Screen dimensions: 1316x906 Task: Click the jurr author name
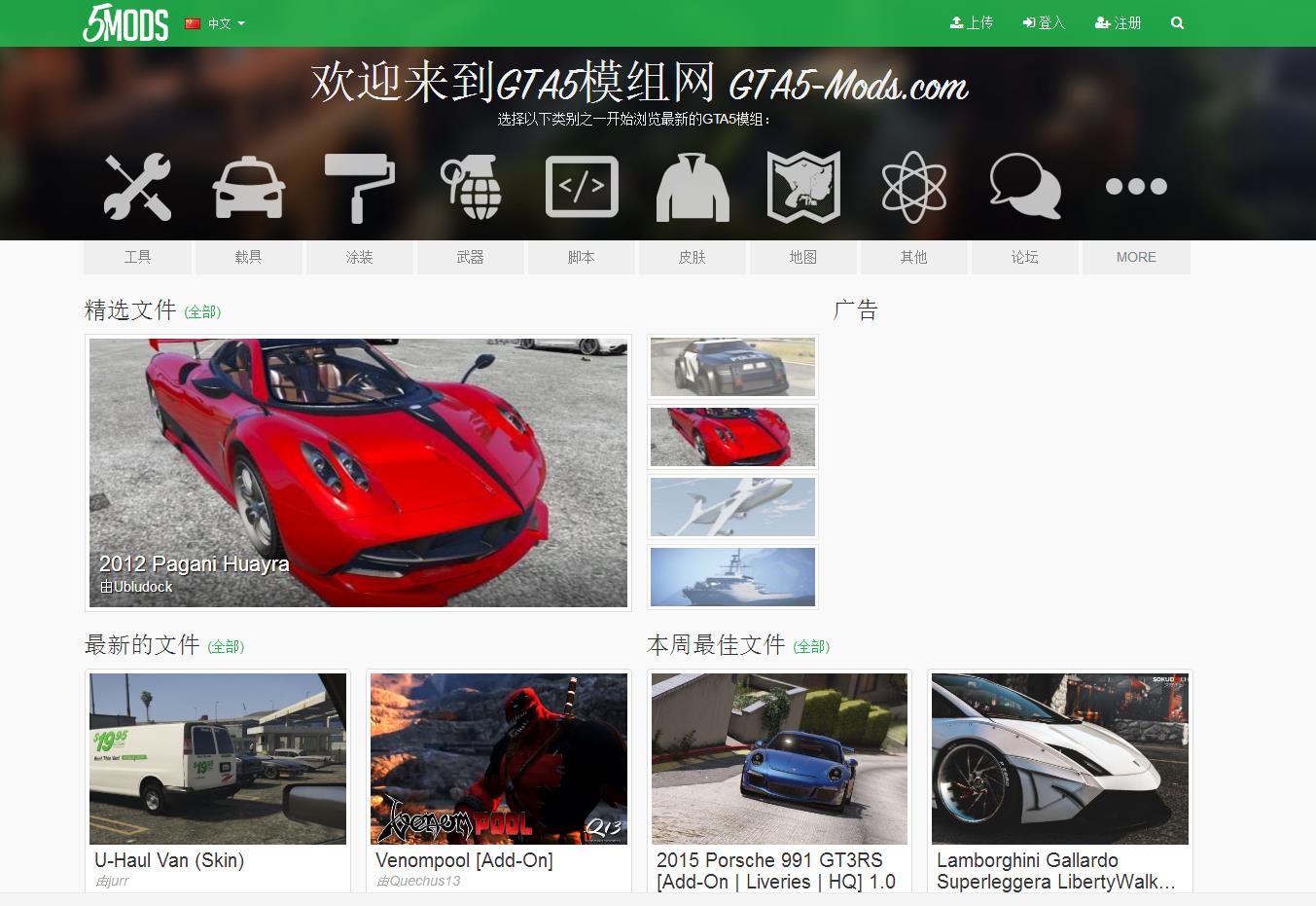118,882
